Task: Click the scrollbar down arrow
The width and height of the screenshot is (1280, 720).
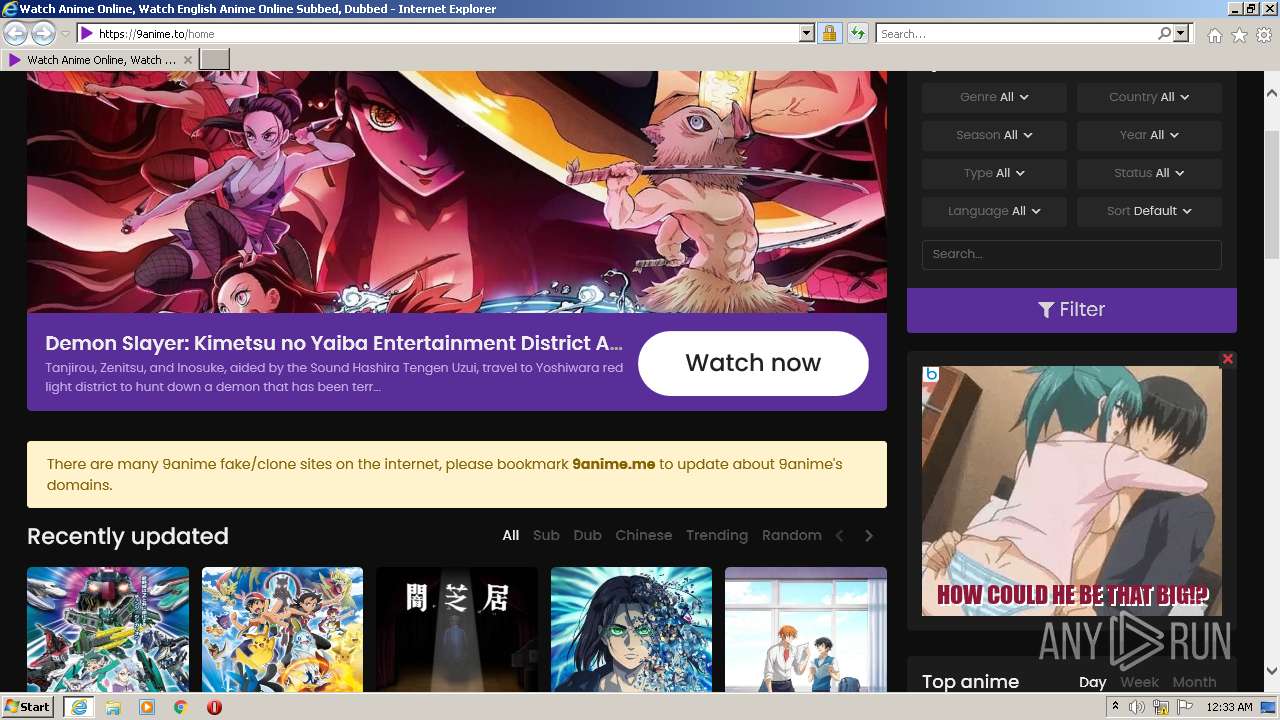Action: click(1271, 671)
